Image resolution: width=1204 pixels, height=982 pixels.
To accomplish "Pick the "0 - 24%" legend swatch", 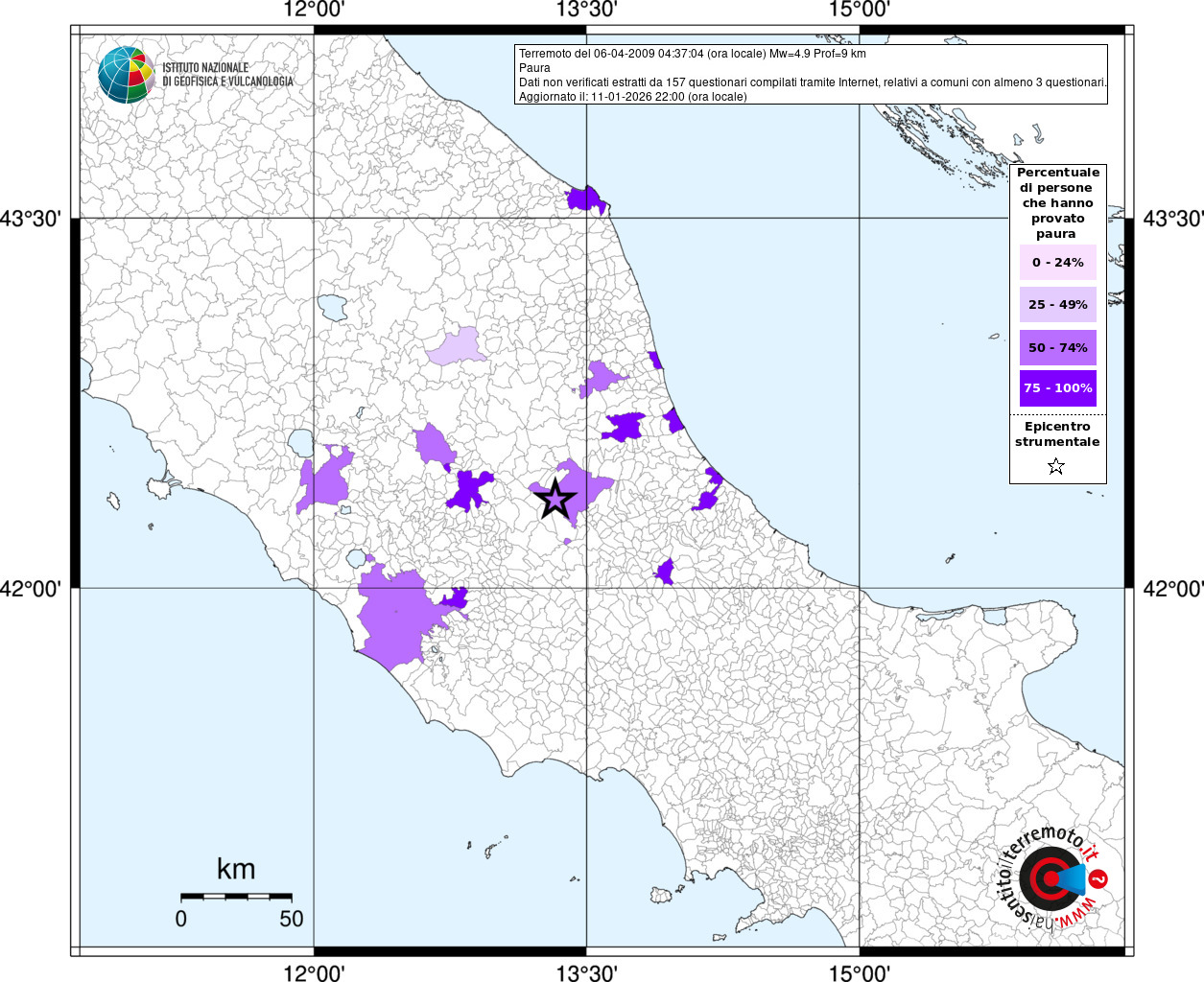I will (x=1057, y=263).
